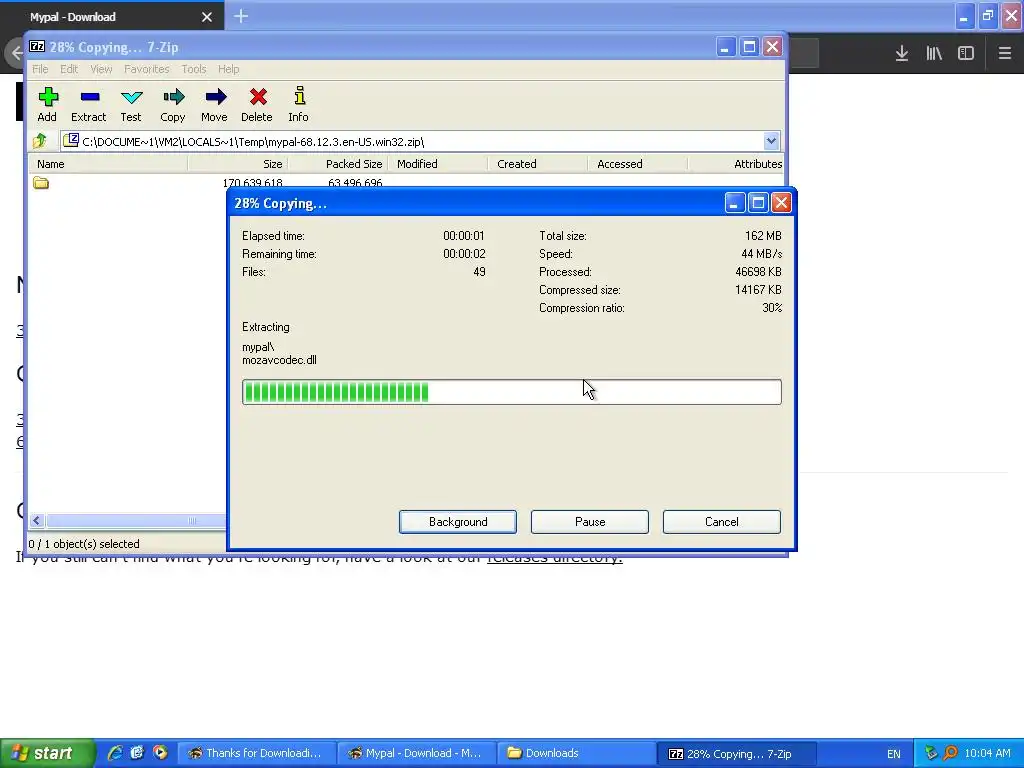Open the Edit menu in 7-Zip
The width and height of the screenshot is (1024, 768).
click(x=69, y=69)
